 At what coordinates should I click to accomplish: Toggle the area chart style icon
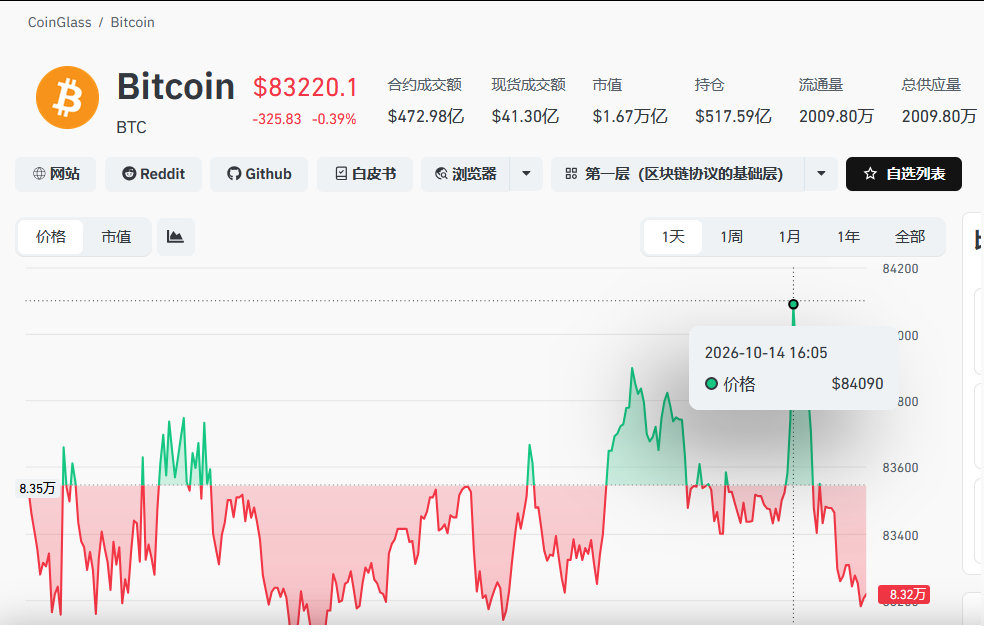point(175,237)
